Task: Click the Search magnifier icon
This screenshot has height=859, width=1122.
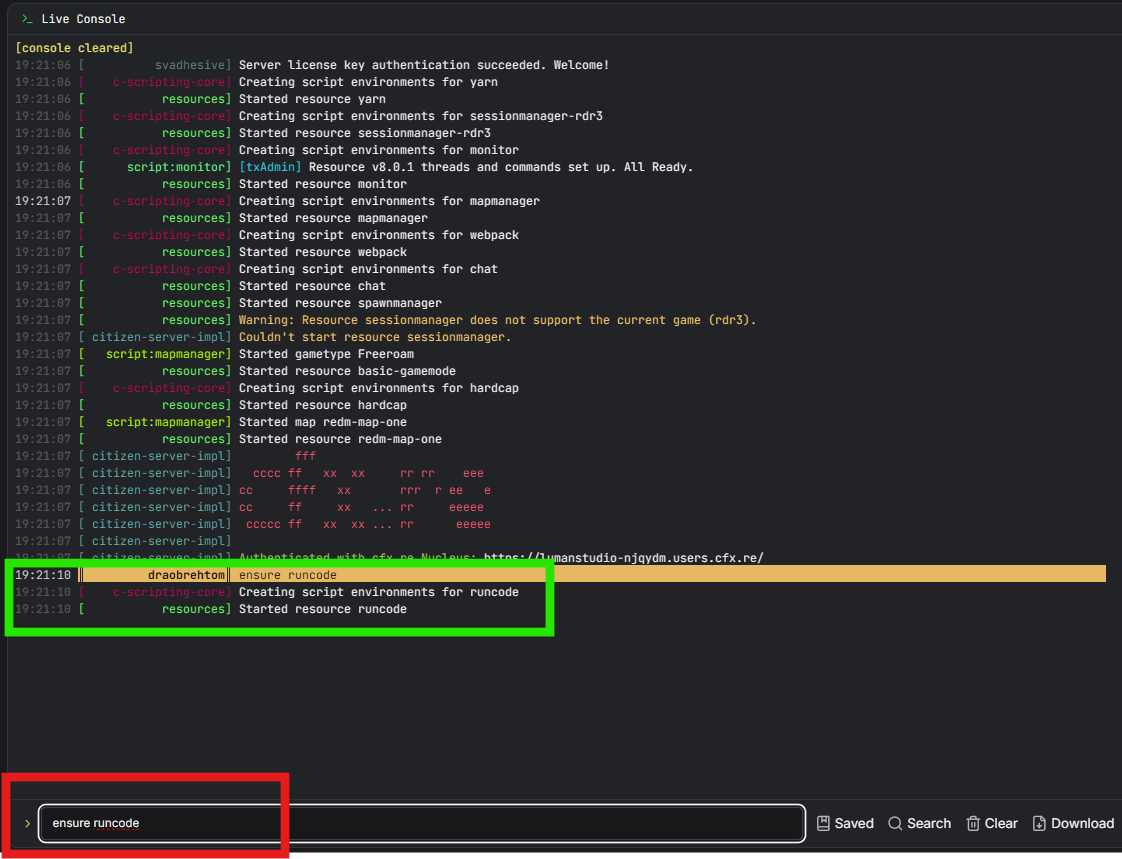Action: [x=895, y=823]
